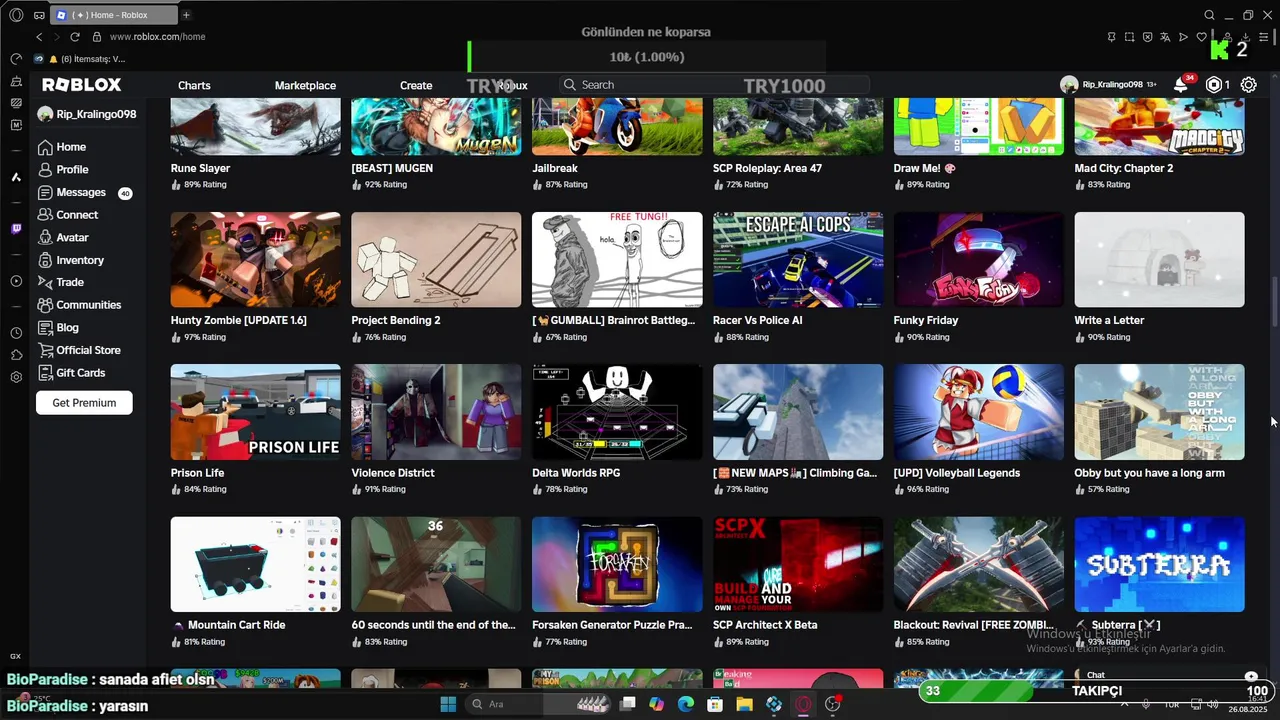Open the Rip_Kralingo098 profile in the header
Viewport: 1280px width, 720px height.
pyautogui.click(x=1108, y=85)
